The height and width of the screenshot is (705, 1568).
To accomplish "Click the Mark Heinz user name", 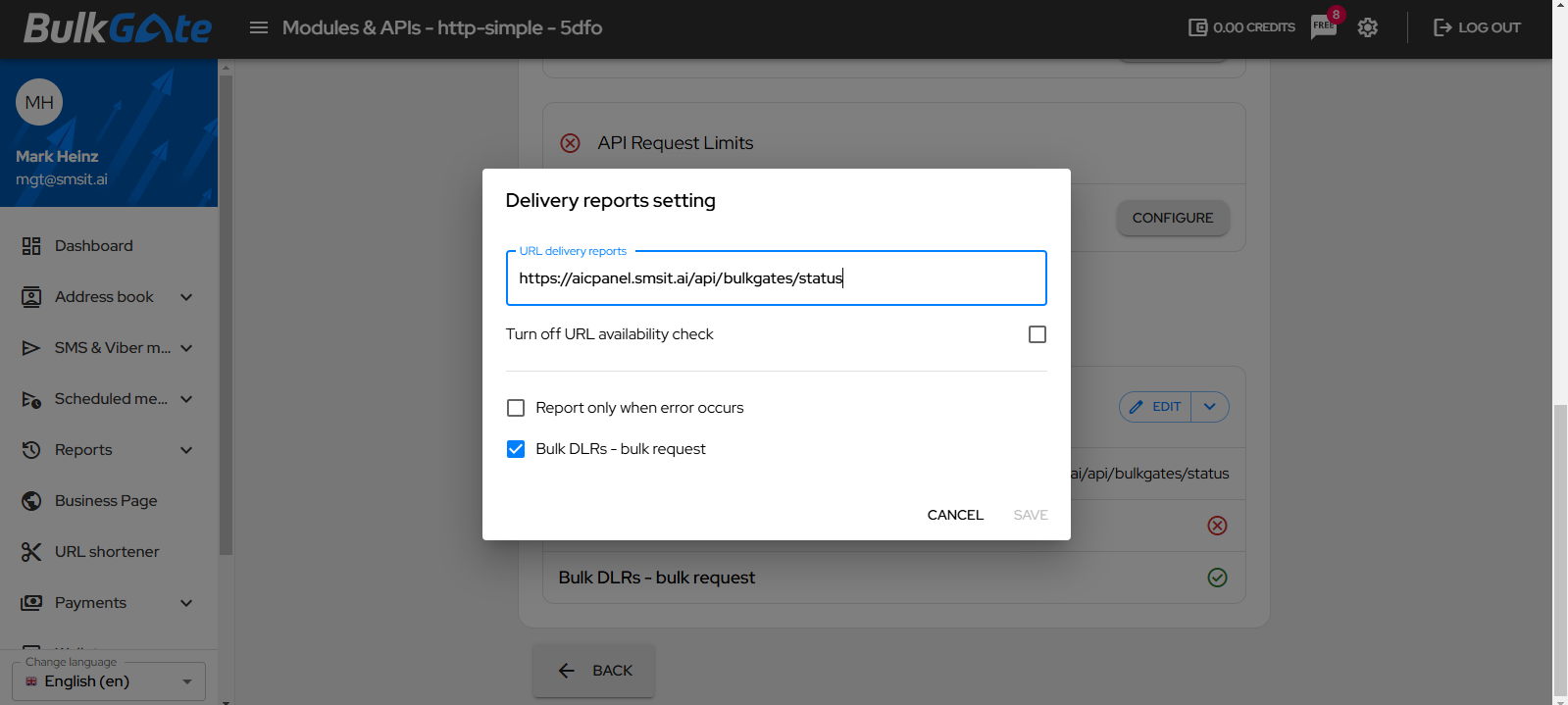I will point(57,156).
